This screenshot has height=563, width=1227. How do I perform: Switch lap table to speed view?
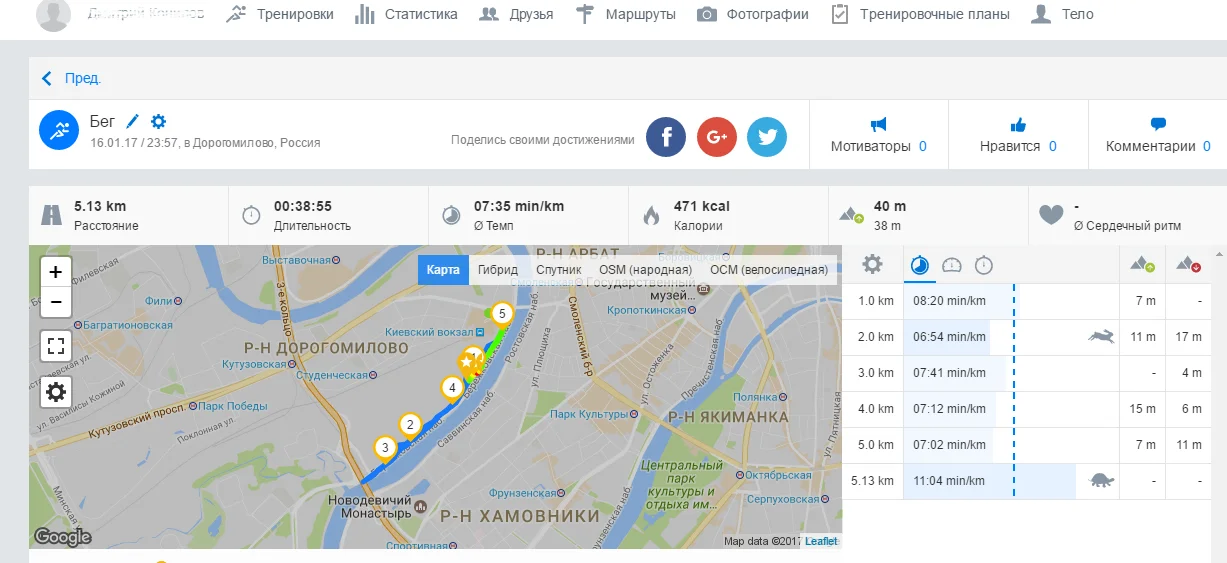coord(952,265)
